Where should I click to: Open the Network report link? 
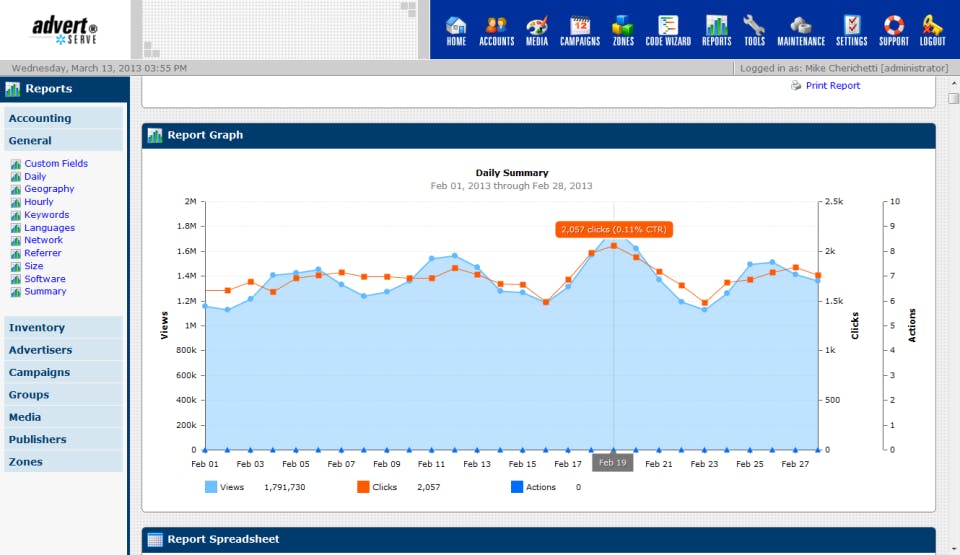(x=43, y=240)
